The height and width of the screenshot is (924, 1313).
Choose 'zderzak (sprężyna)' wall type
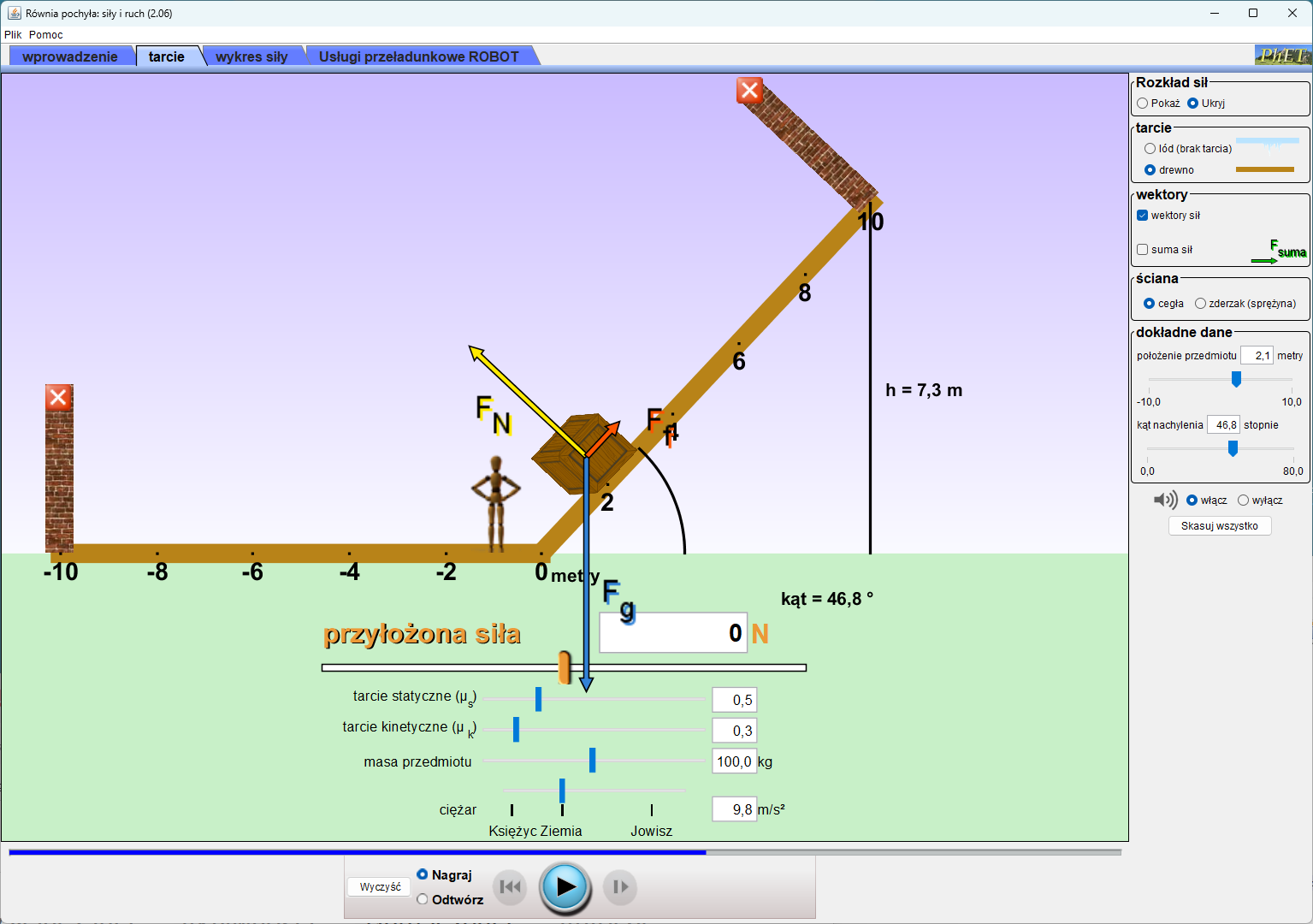[1201, 304]
